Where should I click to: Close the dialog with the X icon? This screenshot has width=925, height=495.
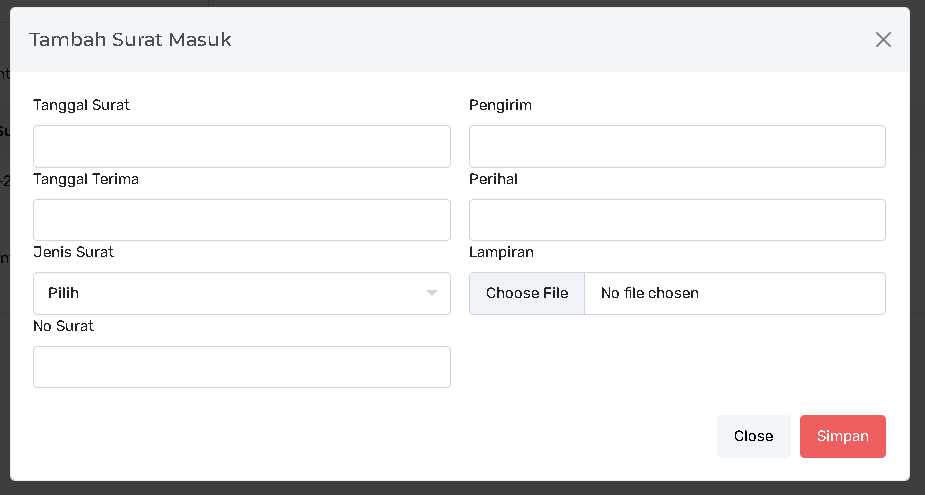(883, 40)
